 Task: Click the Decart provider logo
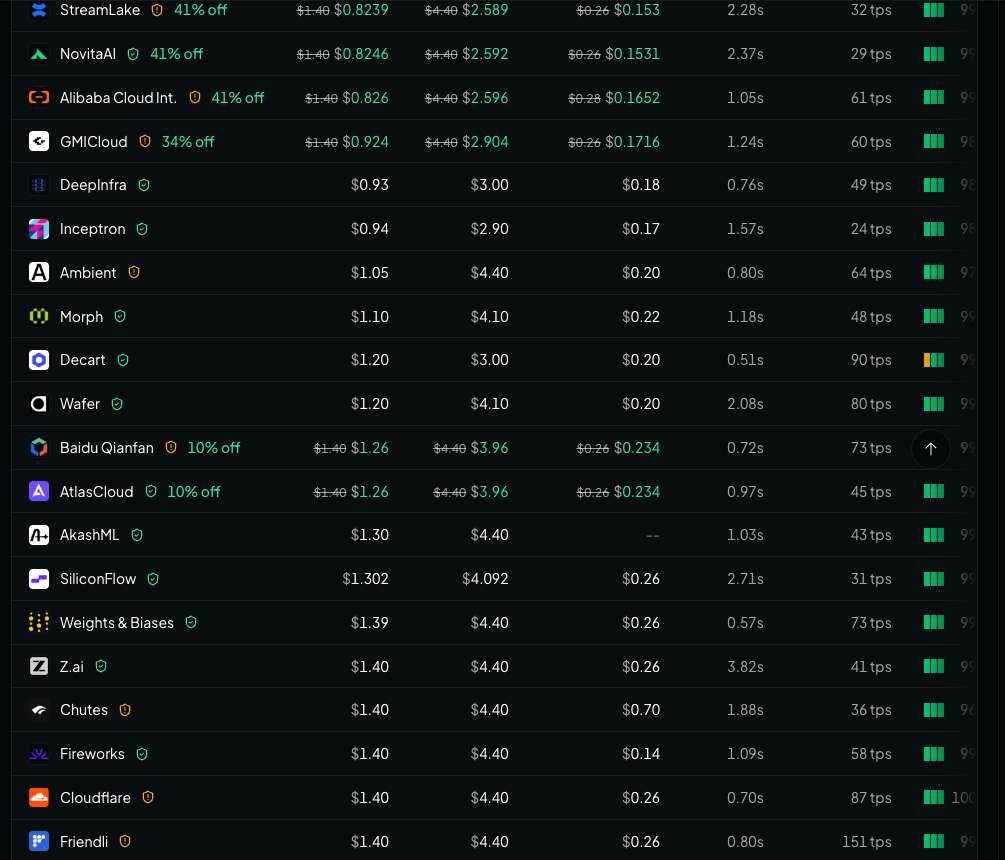tap(39, 360)
